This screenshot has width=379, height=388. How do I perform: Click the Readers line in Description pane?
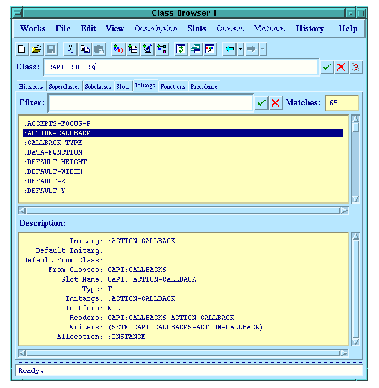[152, 317]
